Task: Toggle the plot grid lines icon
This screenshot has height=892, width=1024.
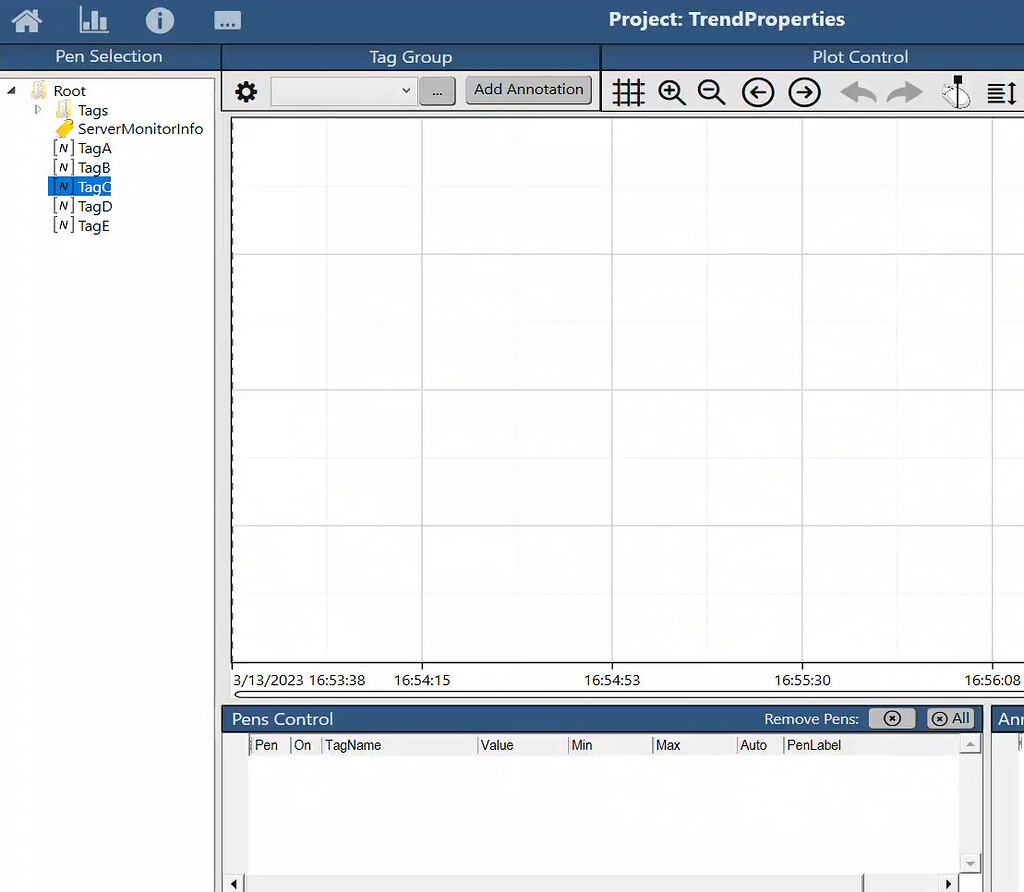Action: (x=628, y=92)
